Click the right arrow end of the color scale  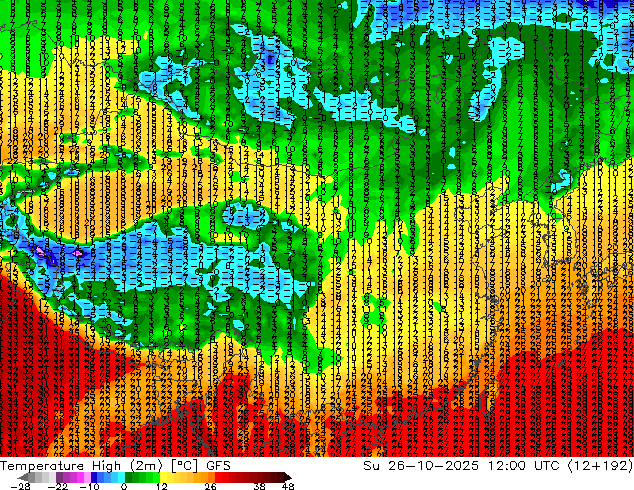pos(287,477)
